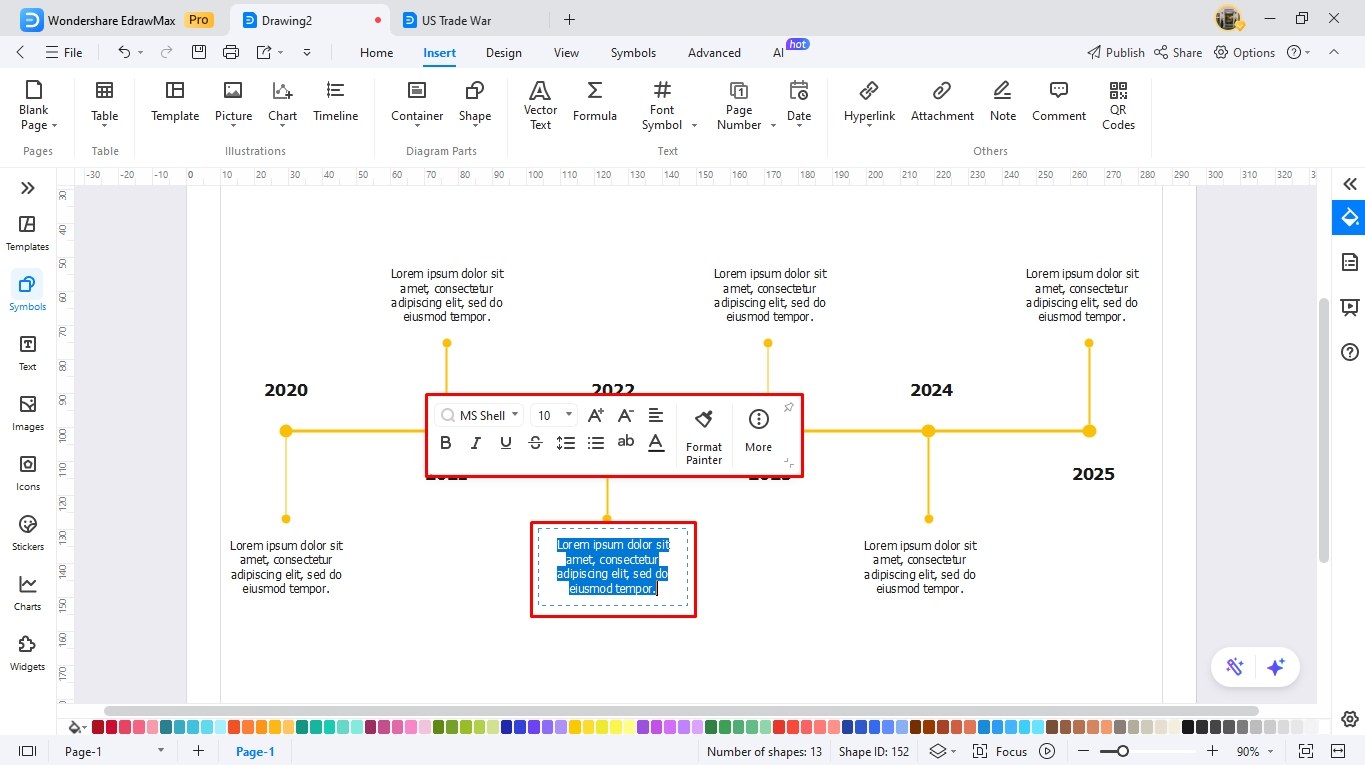Insert a Picture
The width and height of the screenshot is (1365, 765).
click(233, 102)
